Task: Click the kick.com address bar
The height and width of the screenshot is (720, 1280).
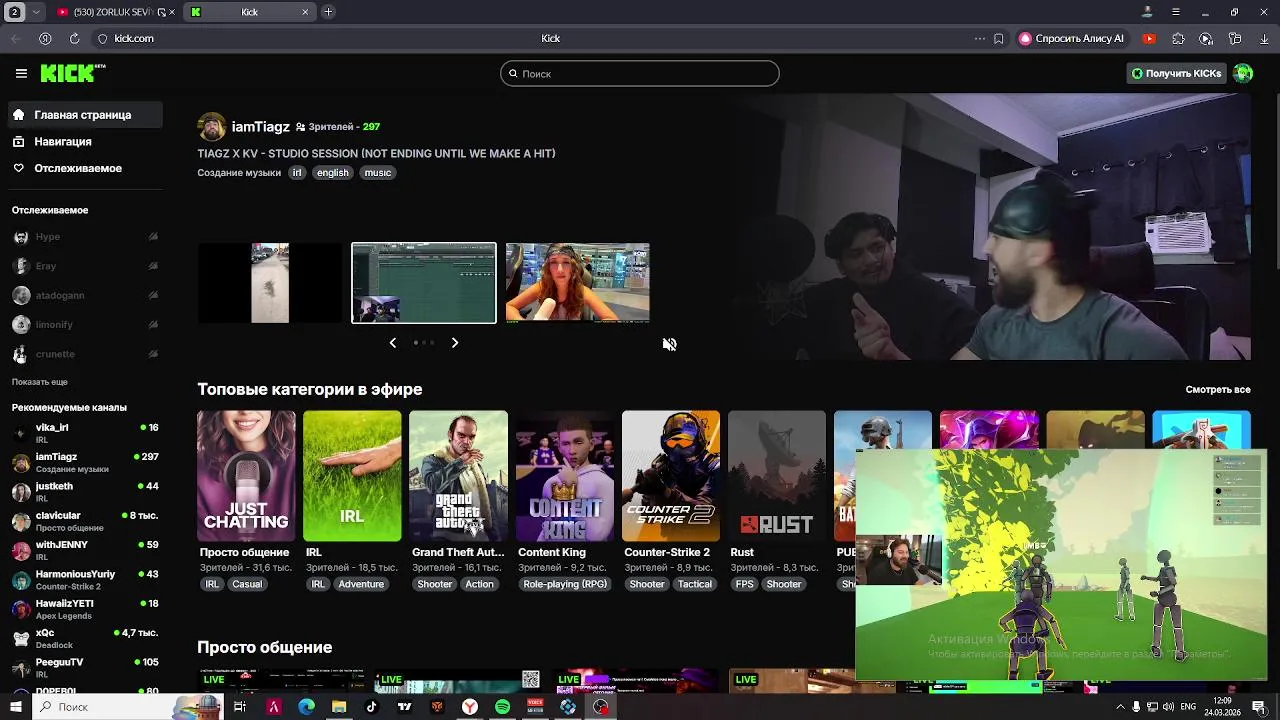Action: [x=134, y=38]
